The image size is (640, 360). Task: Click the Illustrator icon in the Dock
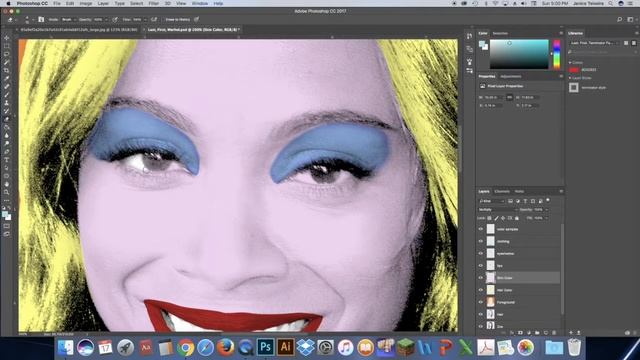tap(285, 347)
